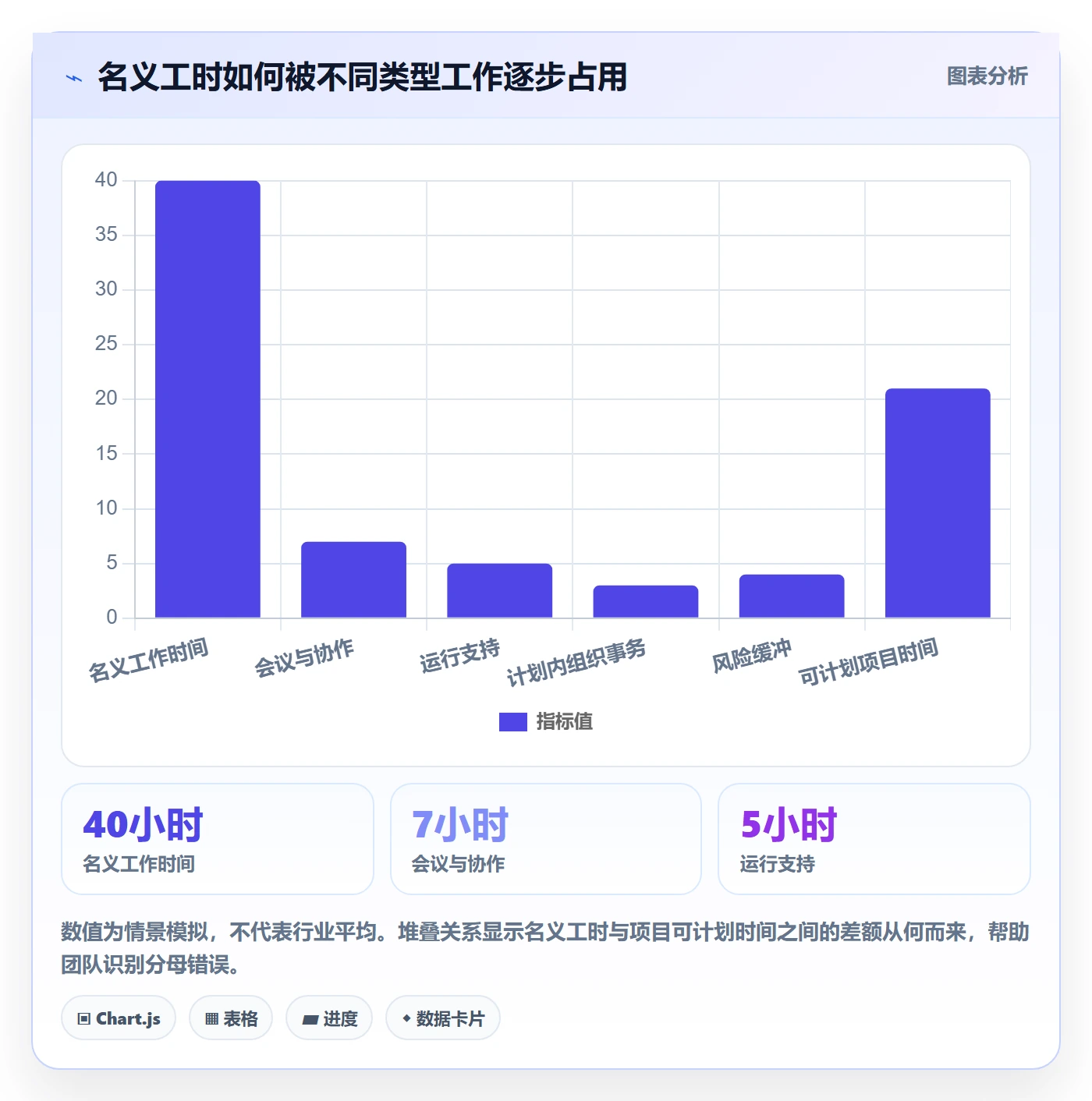The image size is (1092, 1101).
Task: Click the 会议与协作 bar in chart
Action: [x=353, y=579]
